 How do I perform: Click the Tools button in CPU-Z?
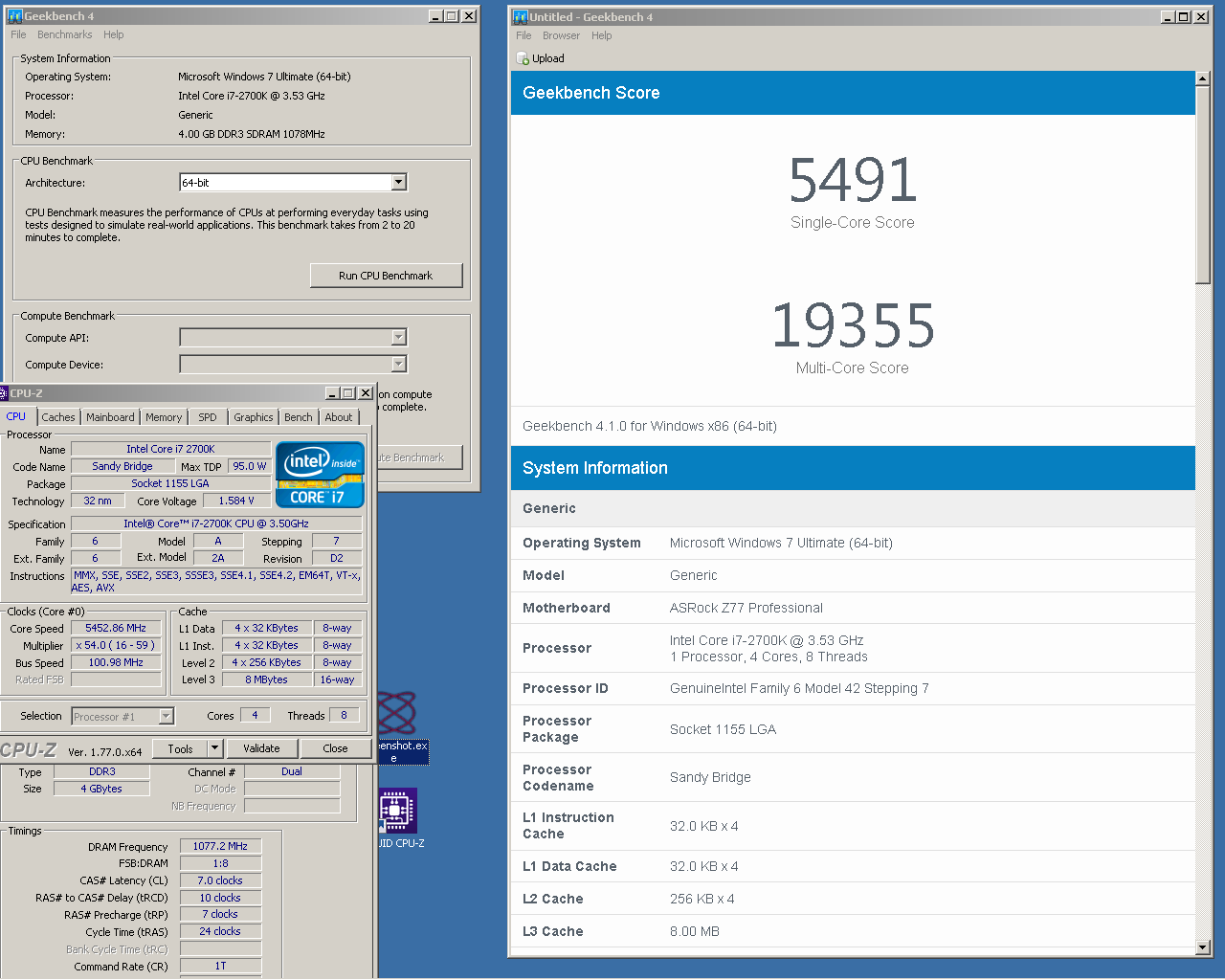click(x=180, y=748)
